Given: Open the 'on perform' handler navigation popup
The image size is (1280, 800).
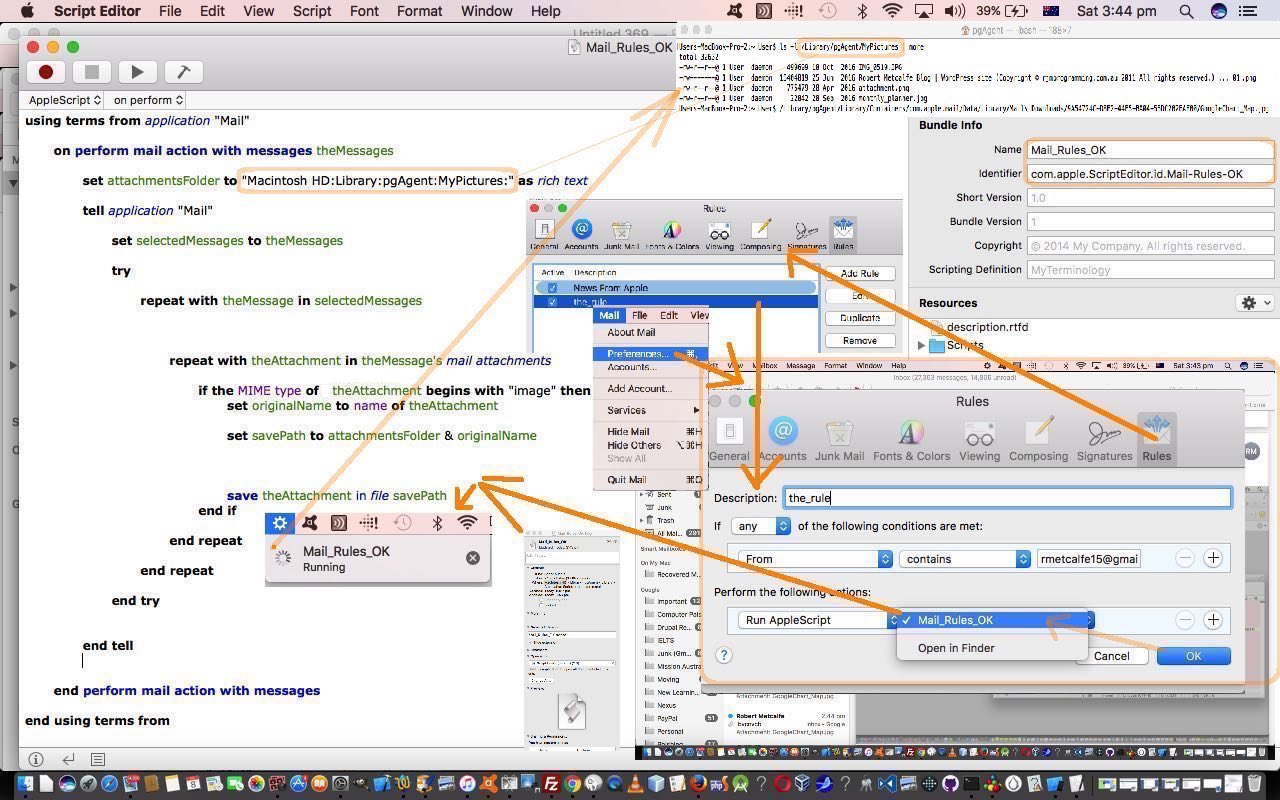Looking at the screenshot, I should click(x=148, y=100).
